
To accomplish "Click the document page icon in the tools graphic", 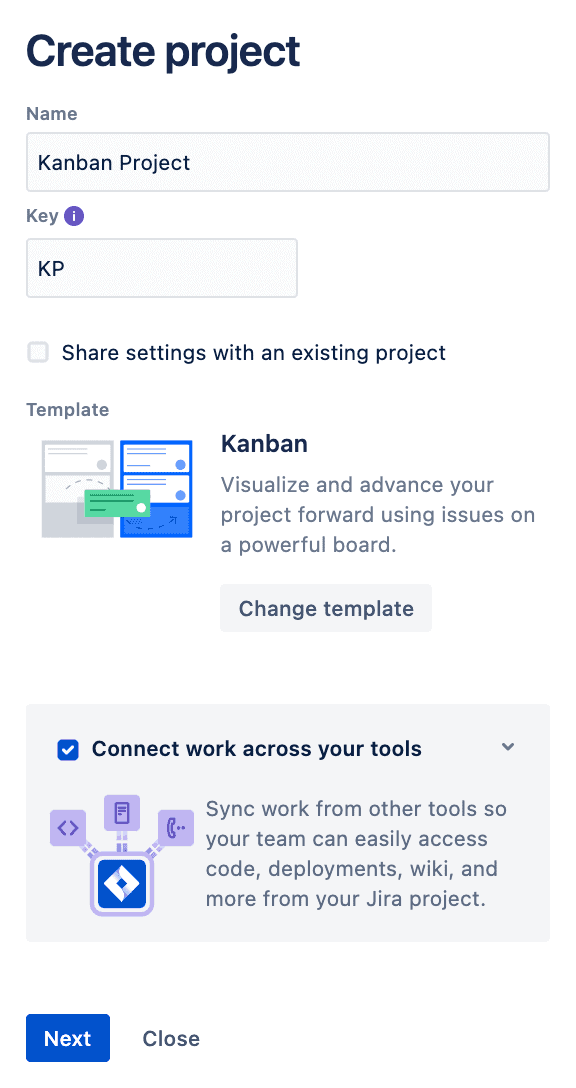I will 122,813.
